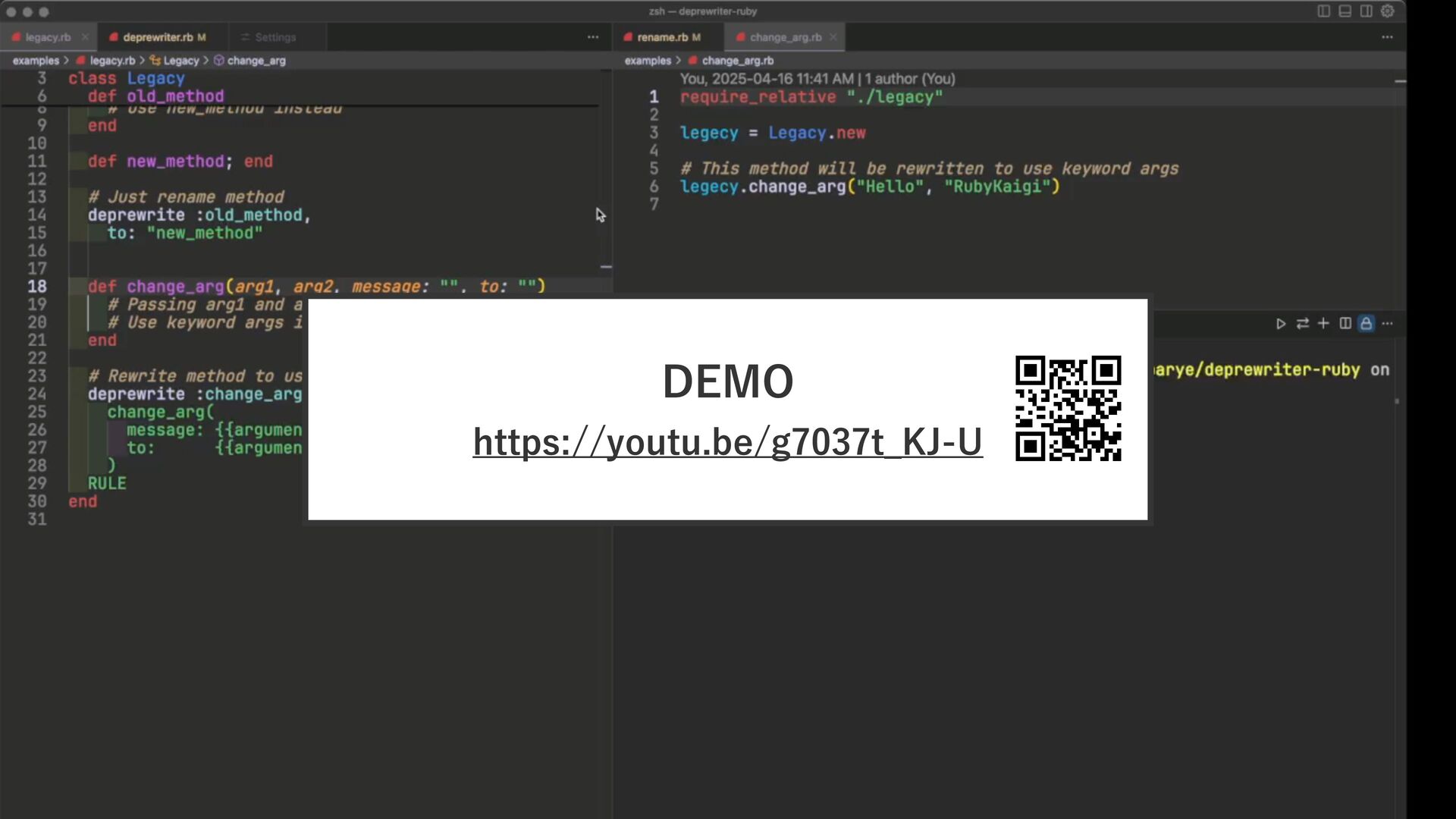Switch to the rename.rb tab
Viewport: 1456px width, 819px height.
[662, 37]
